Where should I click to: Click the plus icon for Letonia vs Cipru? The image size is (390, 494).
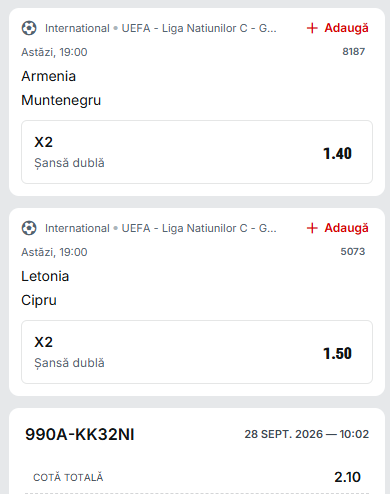[312, 228]
